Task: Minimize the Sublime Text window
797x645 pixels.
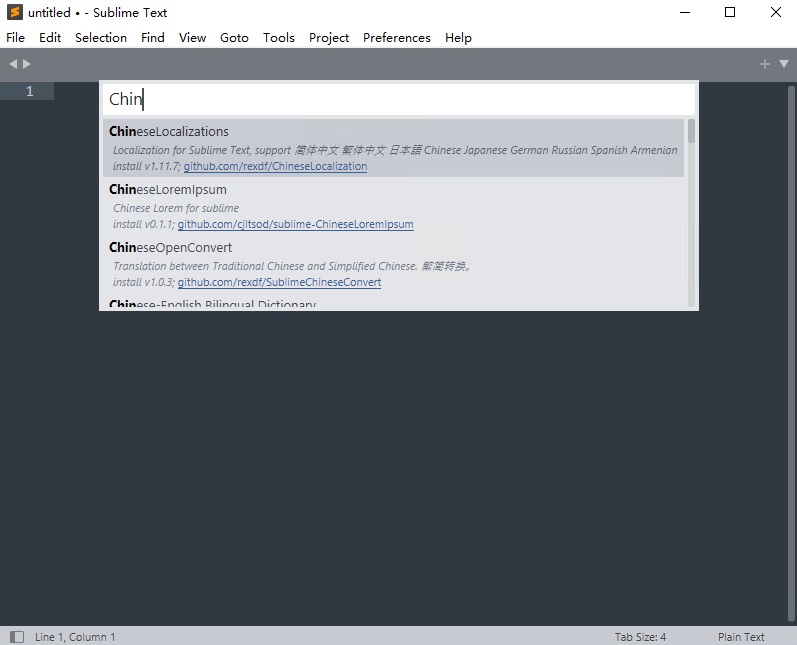Action: coord(685,12)
